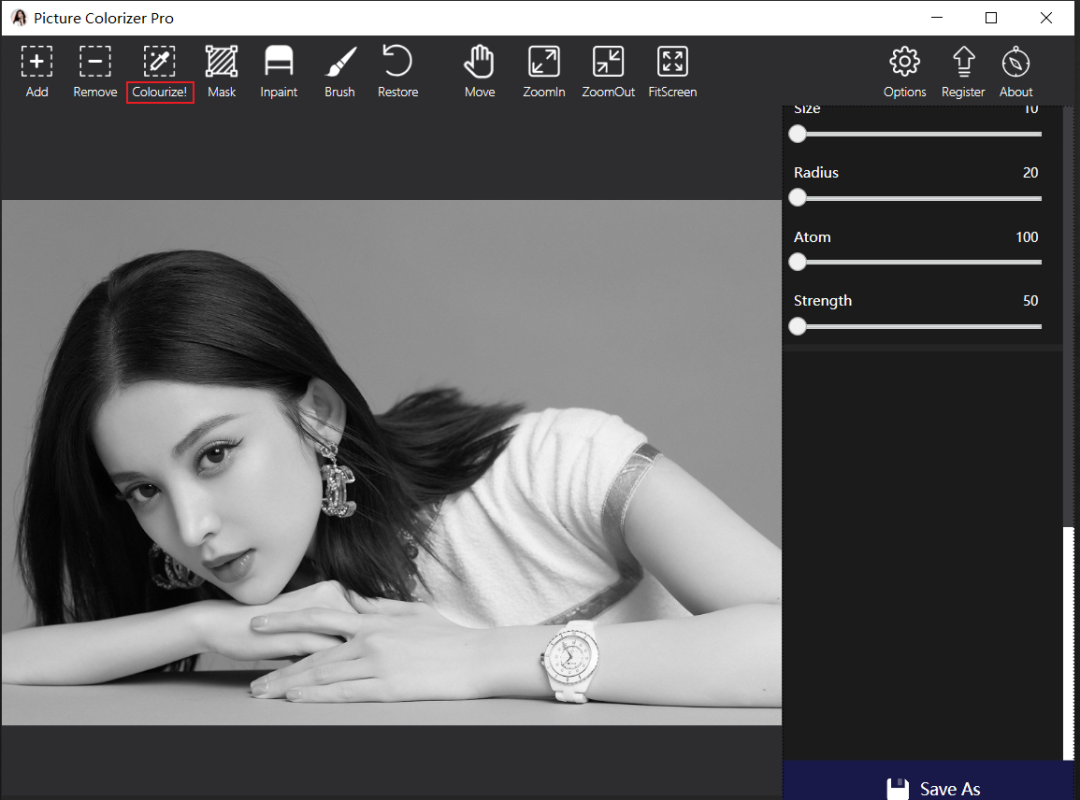Click the Size slider handle

tap(798, 134)
